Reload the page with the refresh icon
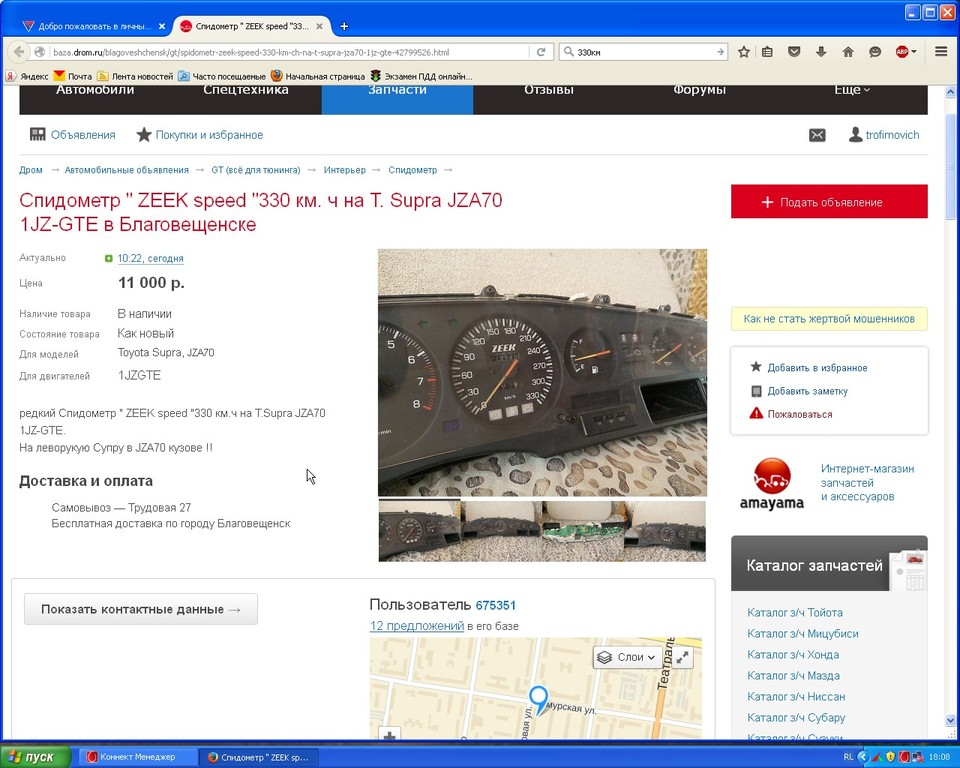960x768 pixels. (x=541, y=52)
